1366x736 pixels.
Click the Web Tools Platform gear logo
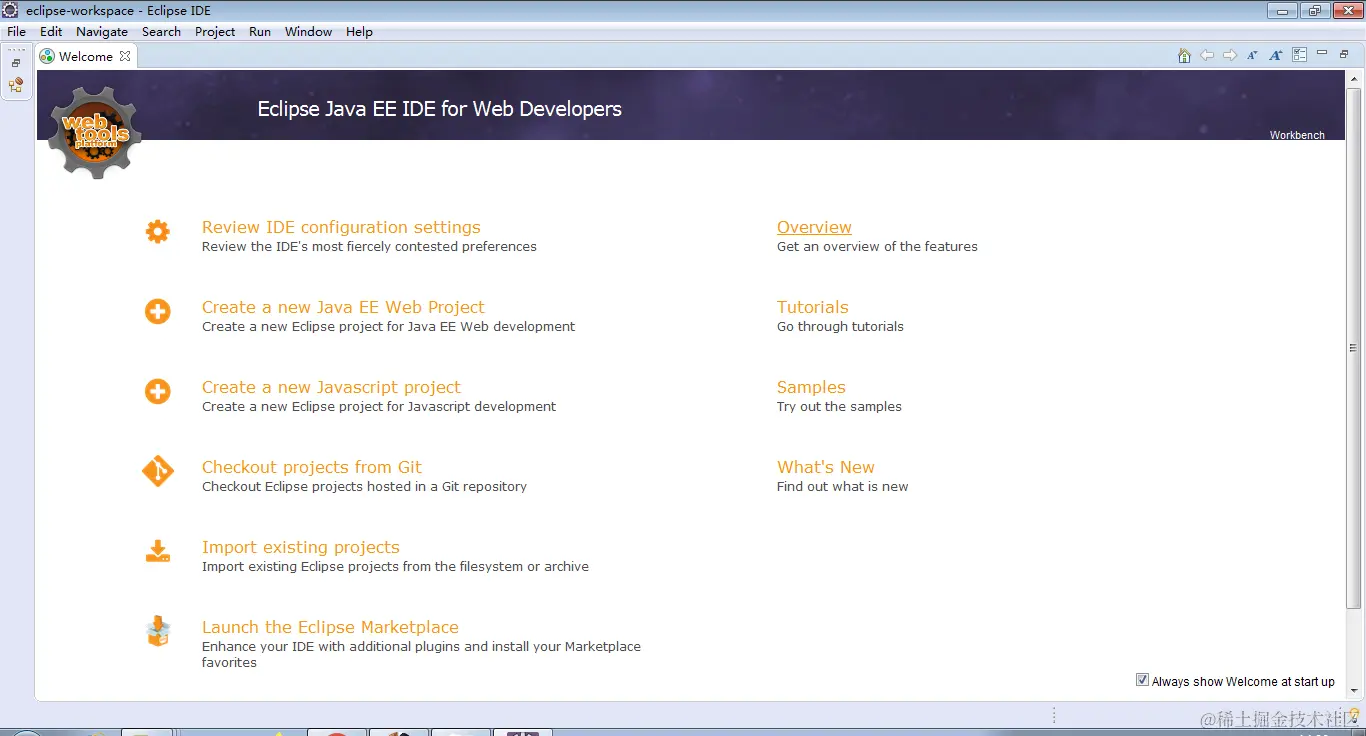95,133
